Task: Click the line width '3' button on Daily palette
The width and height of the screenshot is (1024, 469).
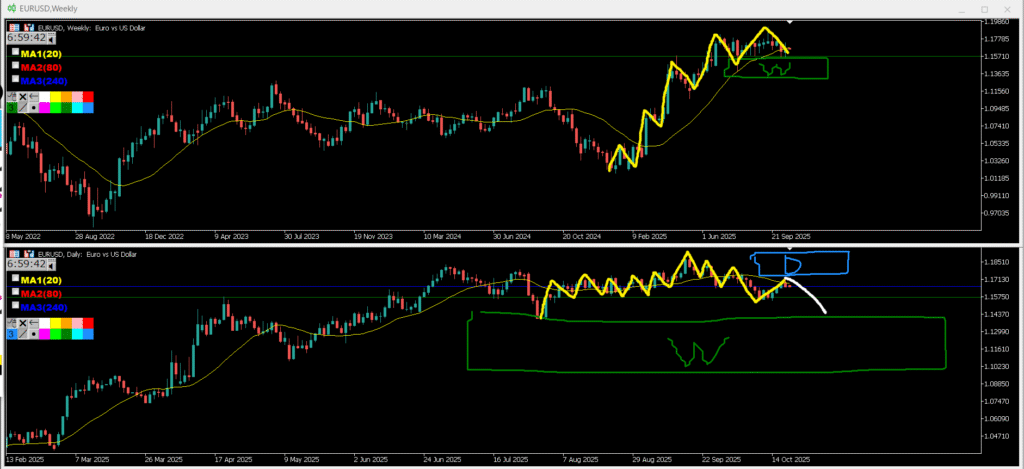Action: pyautogui.click(x=11, y=334)
